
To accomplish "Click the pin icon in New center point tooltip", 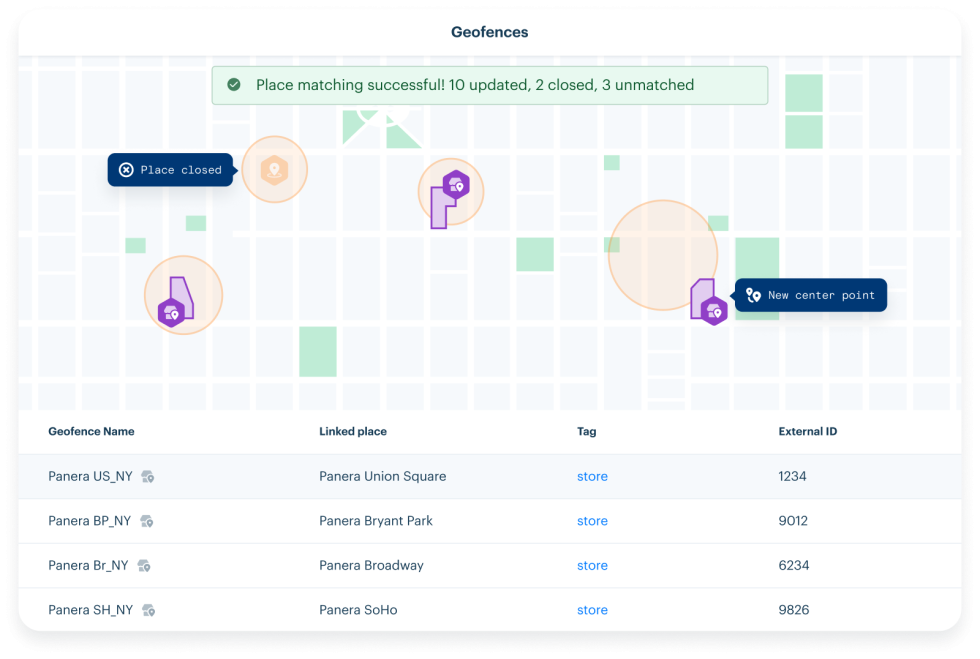I will [753, 295].
